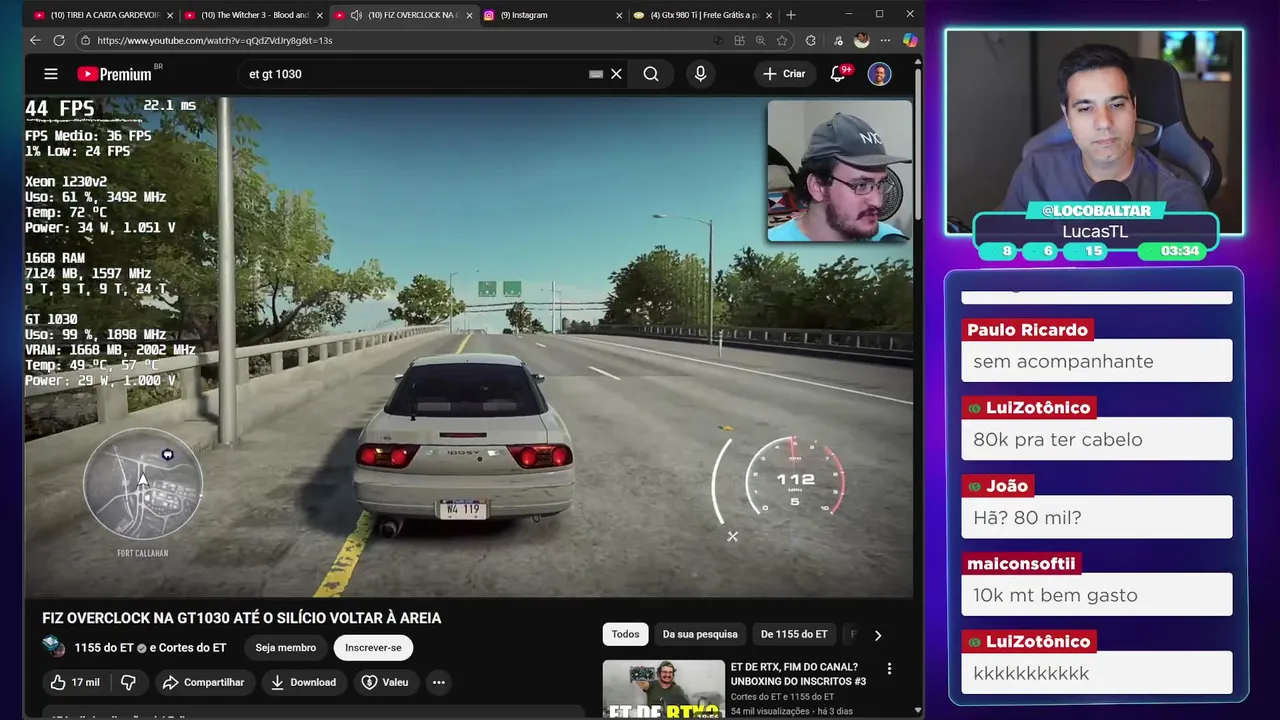Click the video player to pause
The width and height of the screenshot is (1280, 720).
468,347
